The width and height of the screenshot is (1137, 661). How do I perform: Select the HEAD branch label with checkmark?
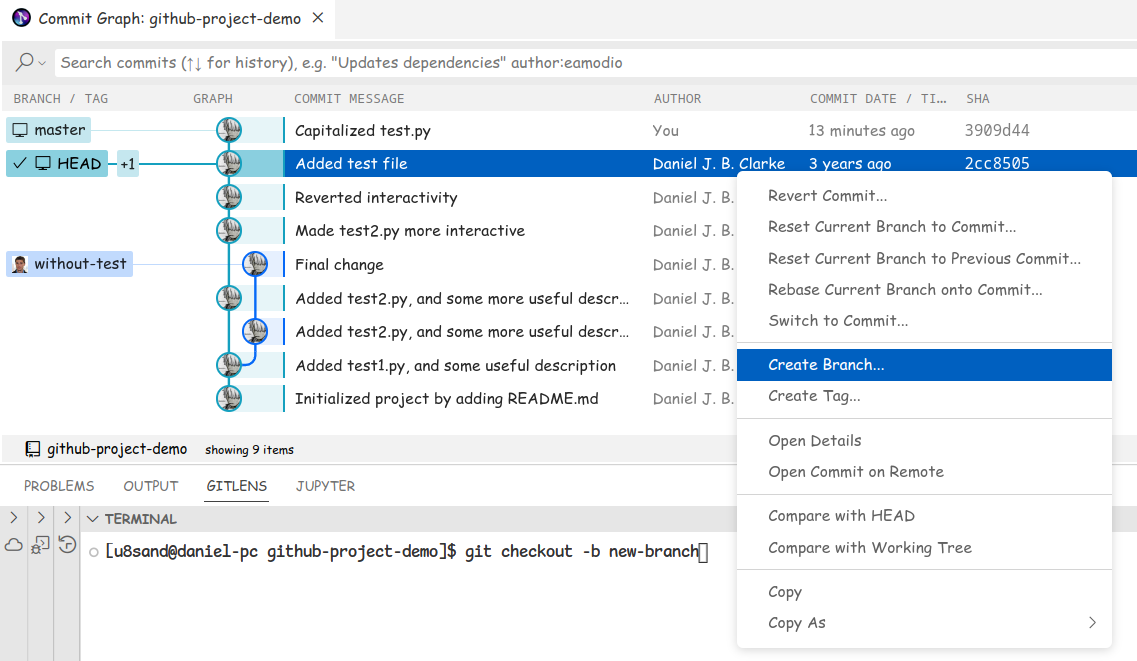pos(58,163)
